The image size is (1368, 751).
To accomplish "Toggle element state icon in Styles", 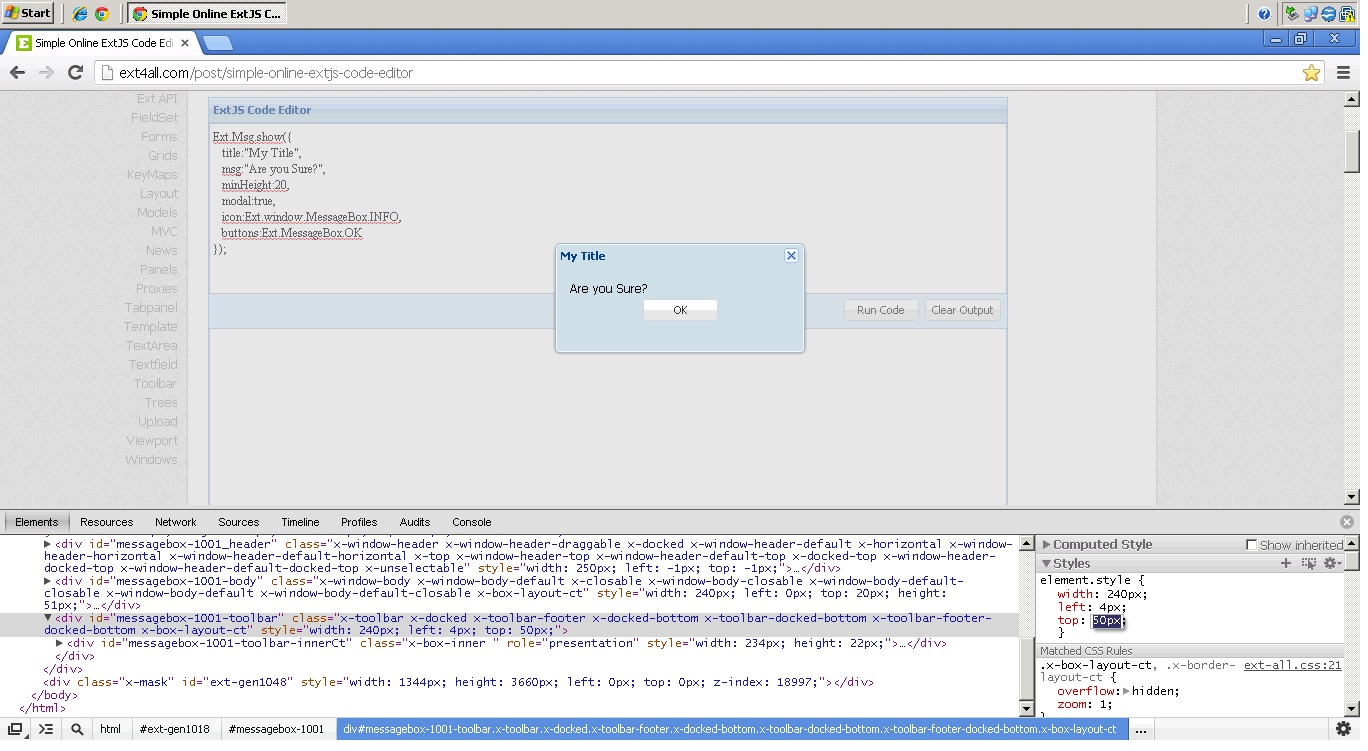I will [1309, 564].
